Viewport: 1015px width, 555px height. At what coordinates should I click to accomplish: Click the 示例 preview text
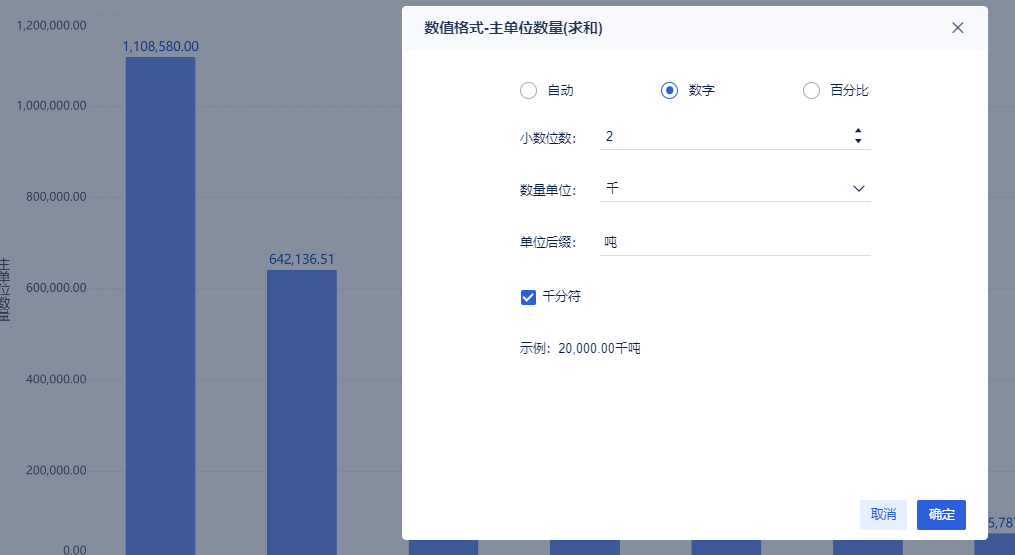(580, 348)
